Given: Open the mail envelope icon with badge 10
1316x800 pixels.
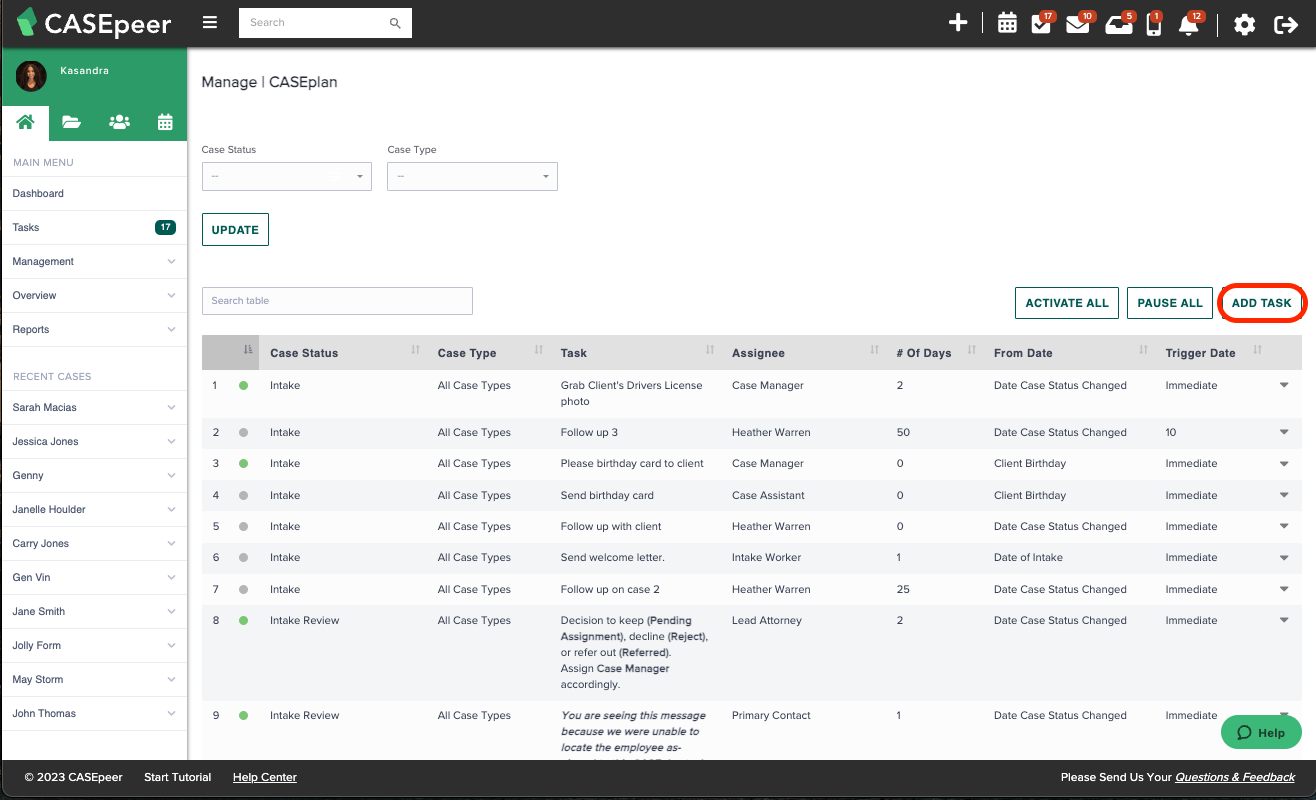Looking at the screenshot, I should [1077, 25].
